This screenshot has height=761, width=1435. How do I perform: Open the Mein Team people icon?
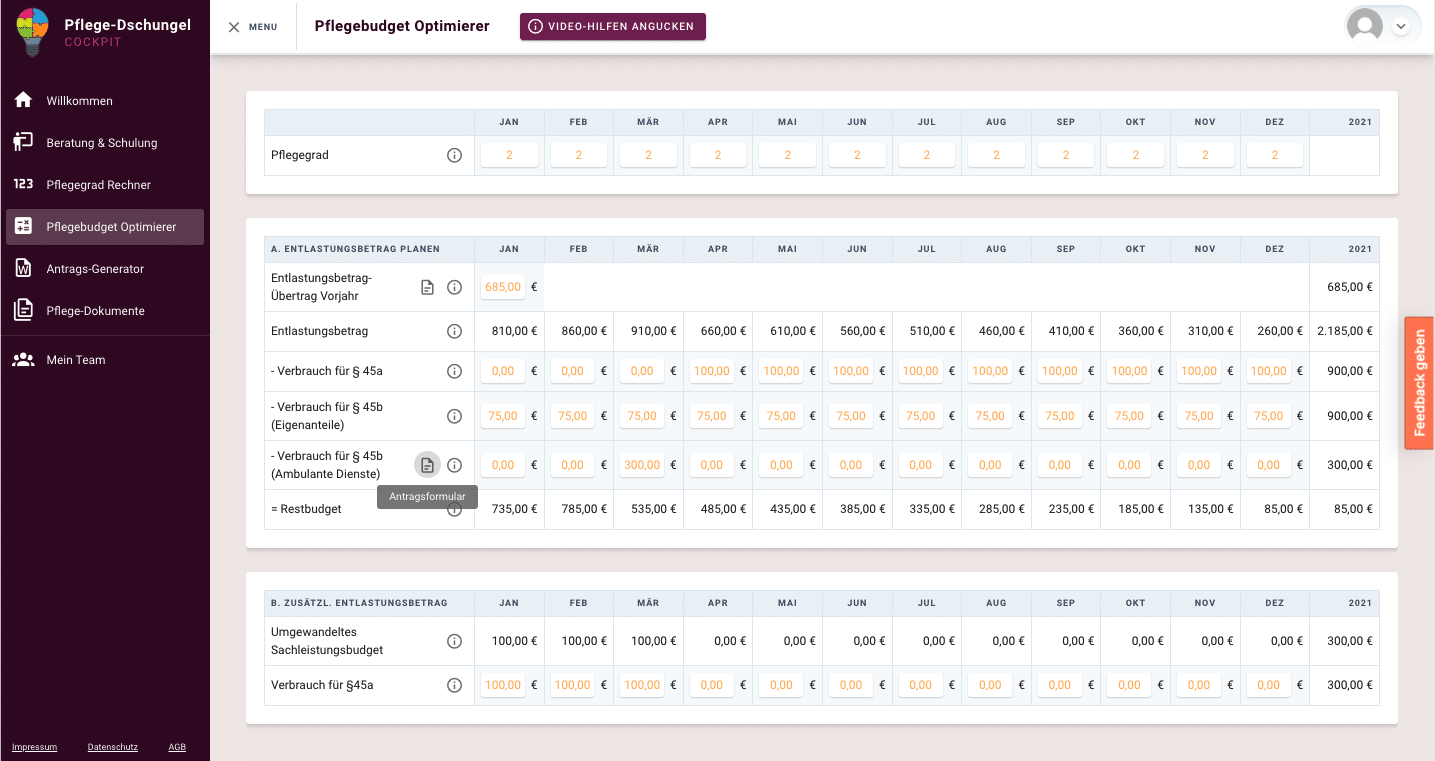click(x=23, y=359)
